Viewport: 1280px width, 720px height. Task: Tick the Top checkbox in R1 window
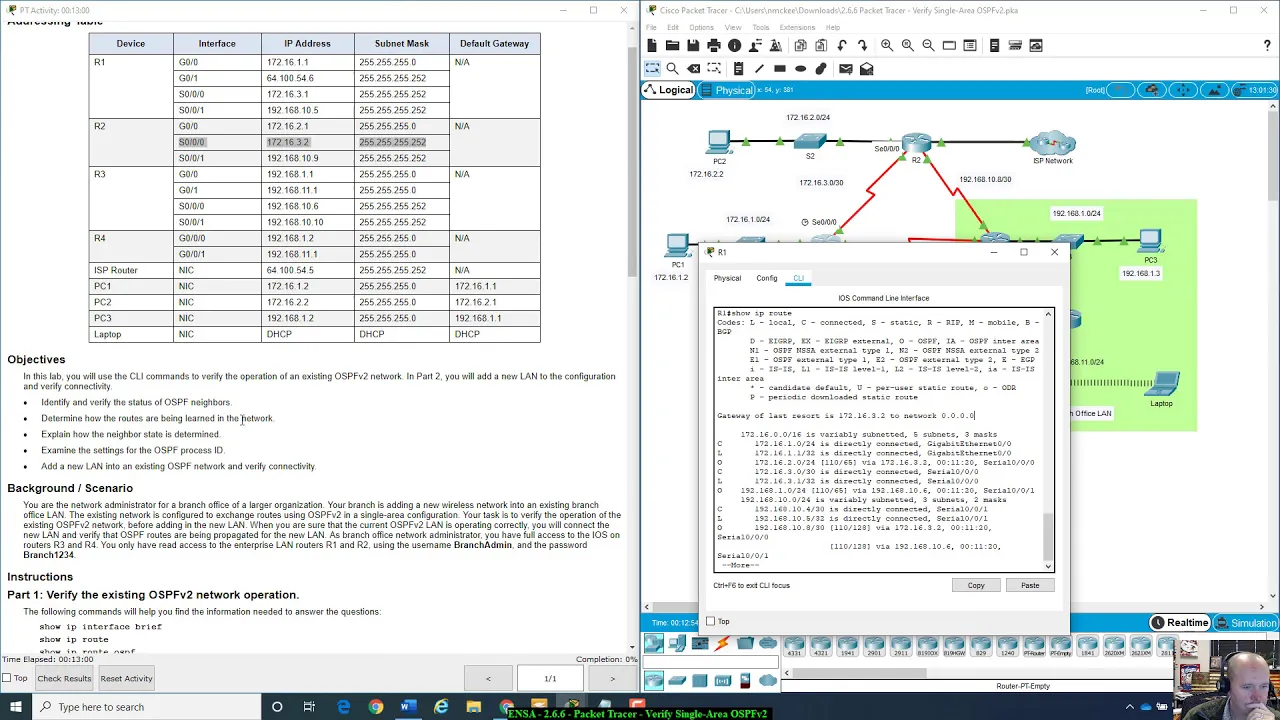tap(711, 621)
